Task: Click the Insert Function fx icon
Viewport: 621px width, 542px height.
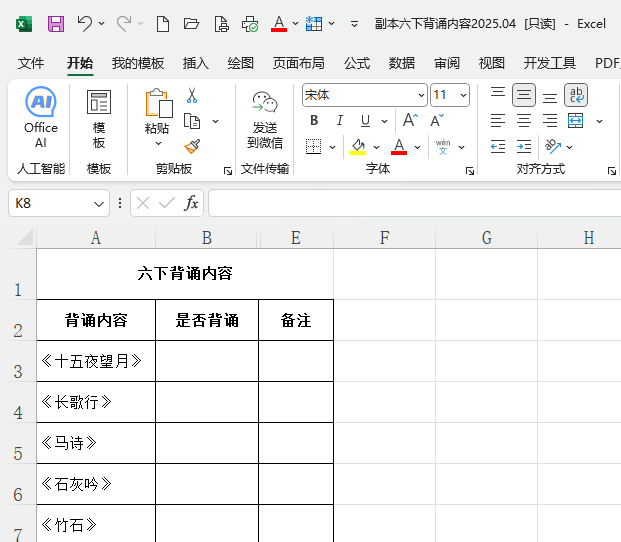Action: point(191,203)
